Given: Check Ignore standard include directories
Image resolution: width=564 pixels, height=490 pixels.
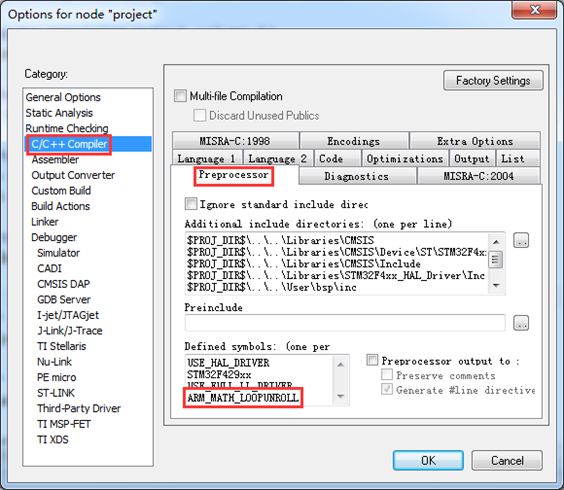Looking at the screenshot, I should point(191,204).
